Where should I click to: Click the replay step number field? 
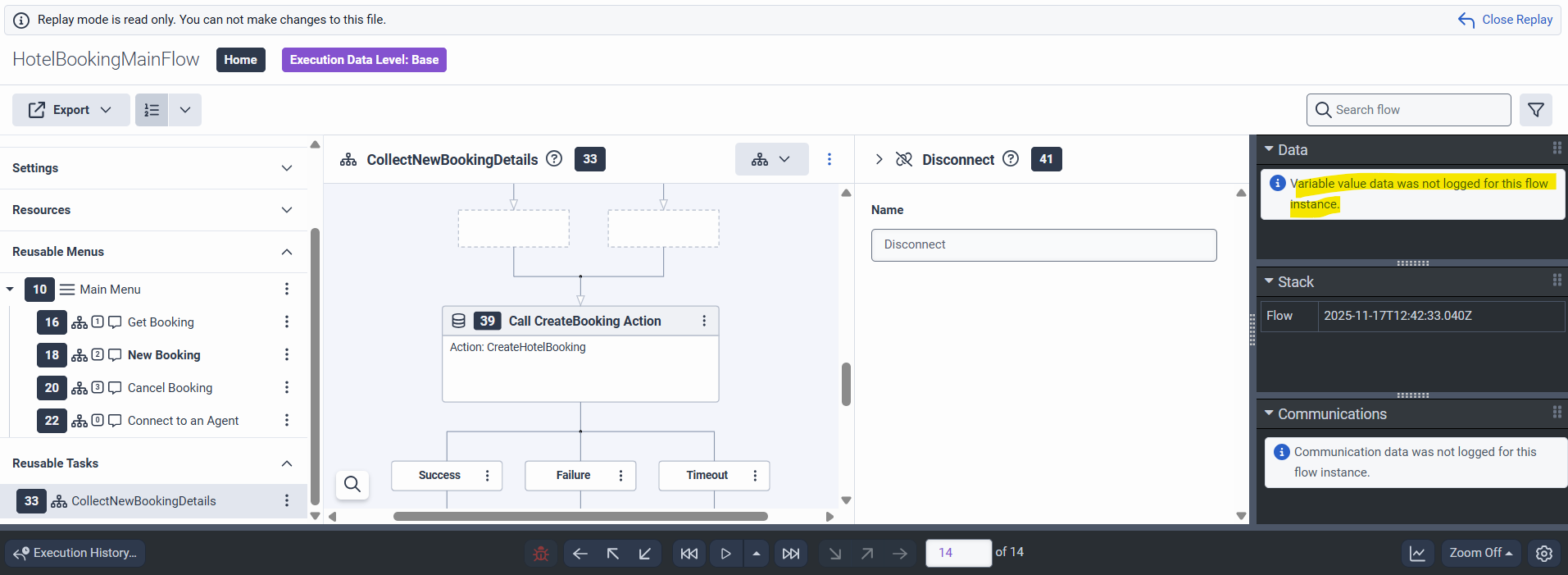[x=958, y=553]
